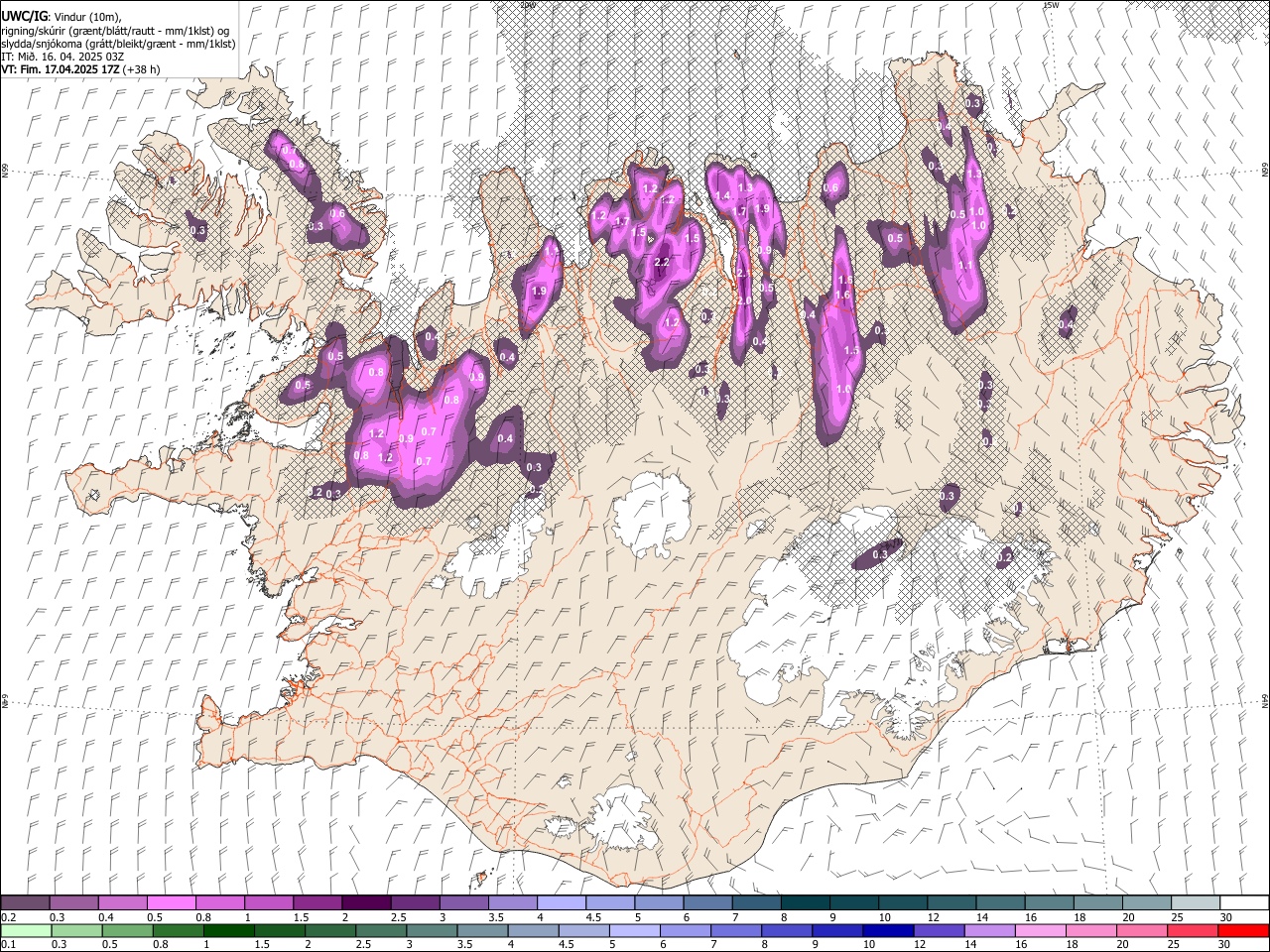Click the 0.2 label under the upper legend
The image size is (1270, 952).
(x=8, y=917)
